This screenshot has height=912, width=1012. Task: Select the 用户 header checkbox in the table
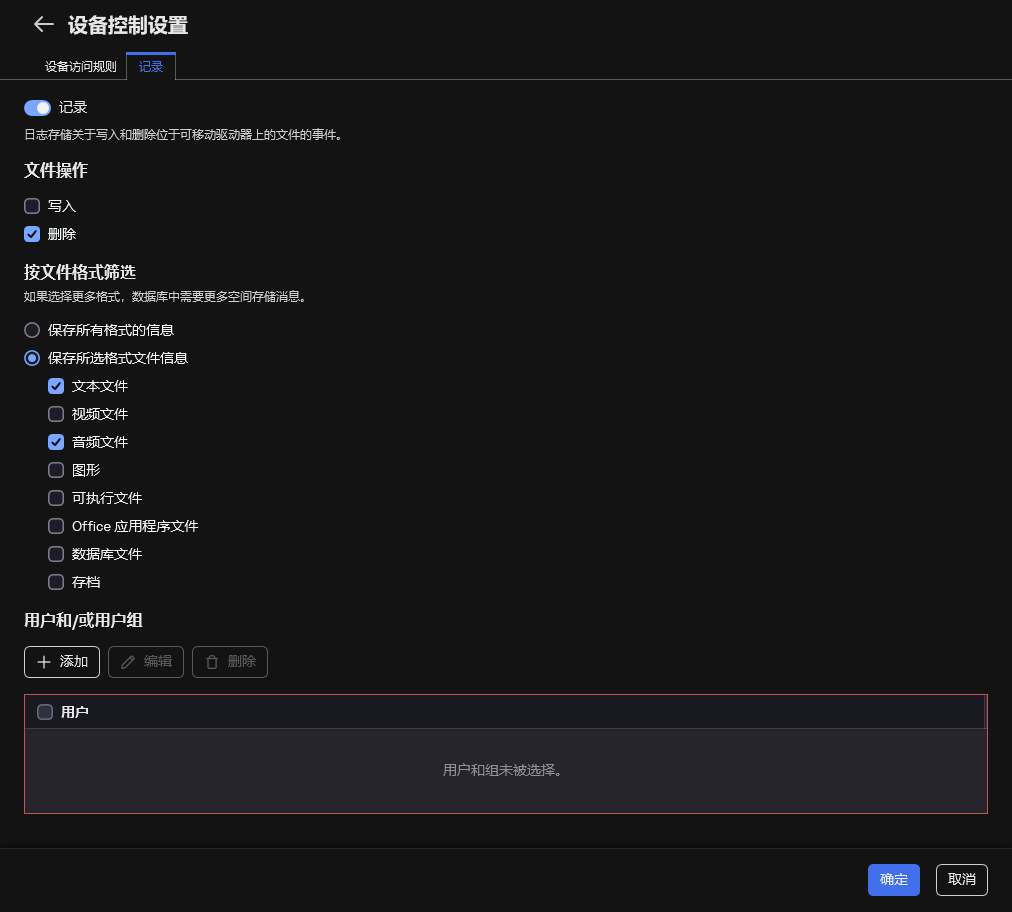pos(44,711)
